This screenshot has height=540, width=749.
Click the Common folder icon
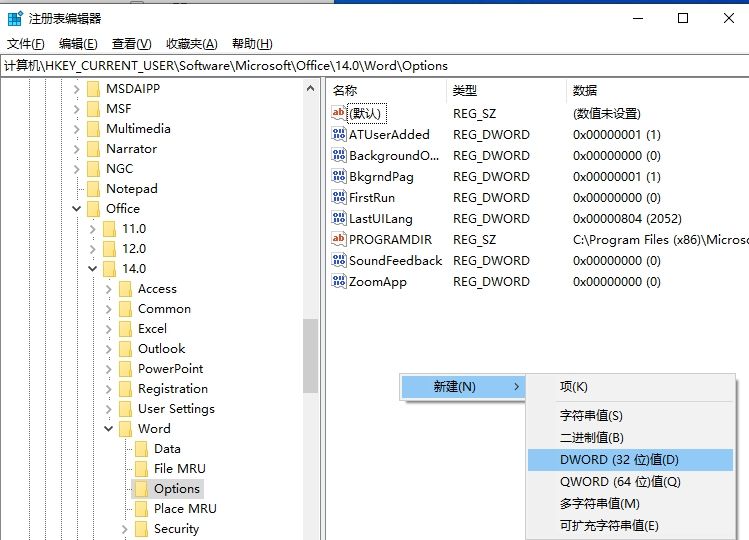click(x=126, y=309)
